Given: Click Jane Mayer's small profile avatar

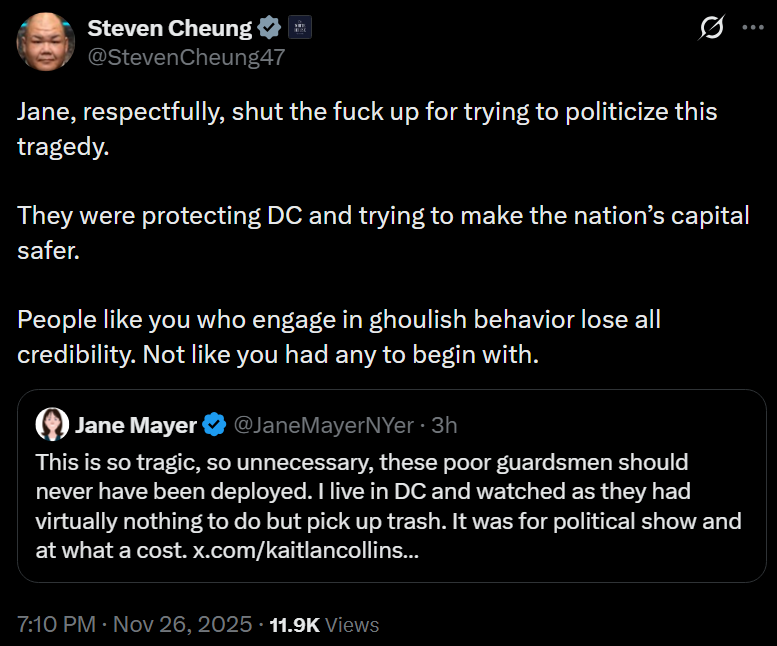Looking at the screenshot, I should tap(52, 425).
